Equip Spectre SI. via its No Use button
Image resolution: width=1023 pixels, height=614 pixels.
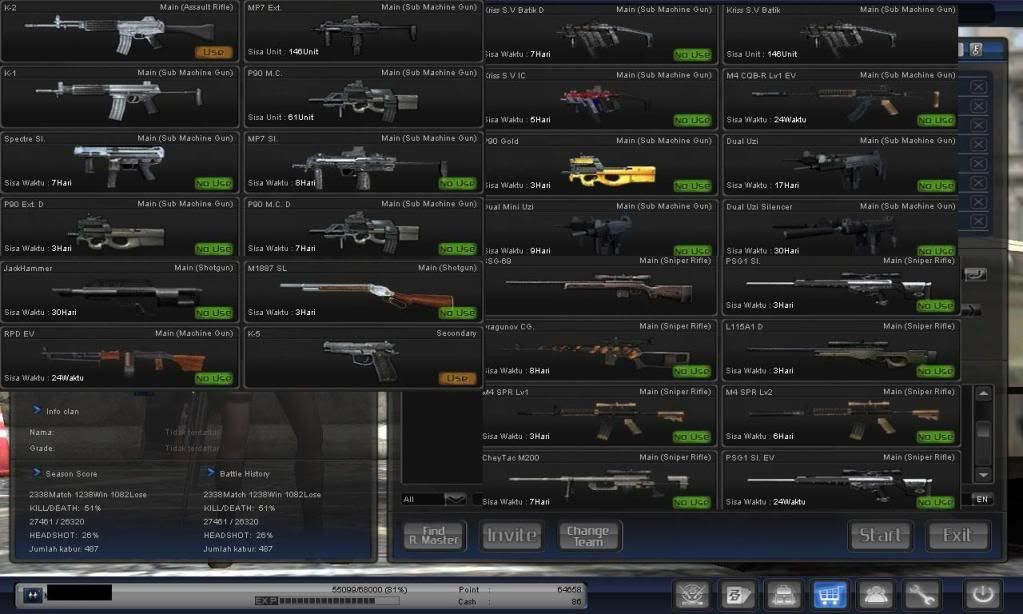click(213, 183)
